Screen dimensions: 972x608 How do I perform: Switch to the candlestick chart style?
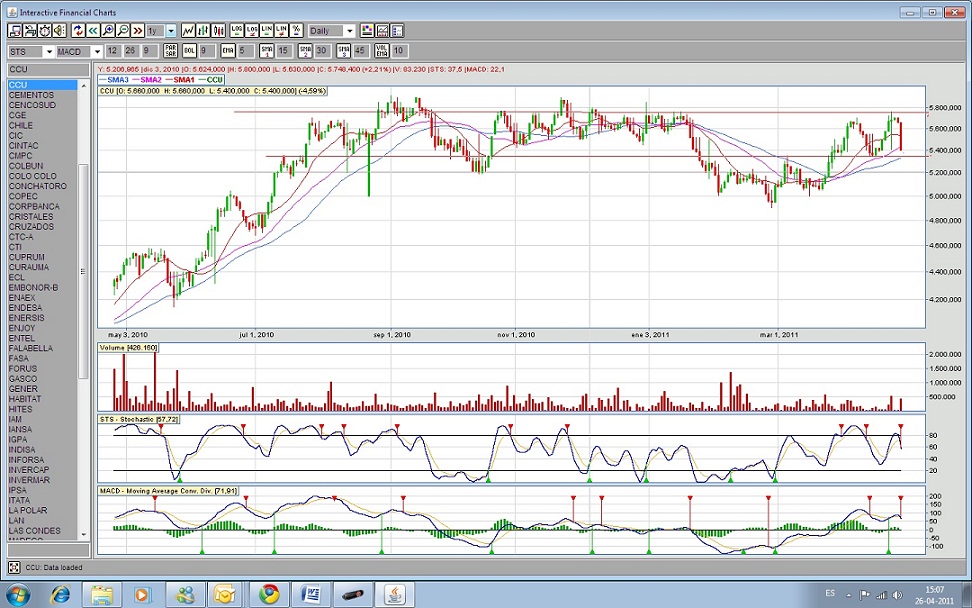coord(219,30)
